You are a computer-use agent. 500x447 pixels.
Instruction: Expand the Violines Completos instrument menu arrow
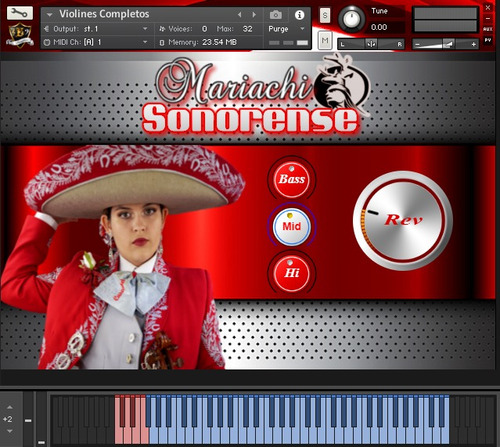[x=49, y=15]
